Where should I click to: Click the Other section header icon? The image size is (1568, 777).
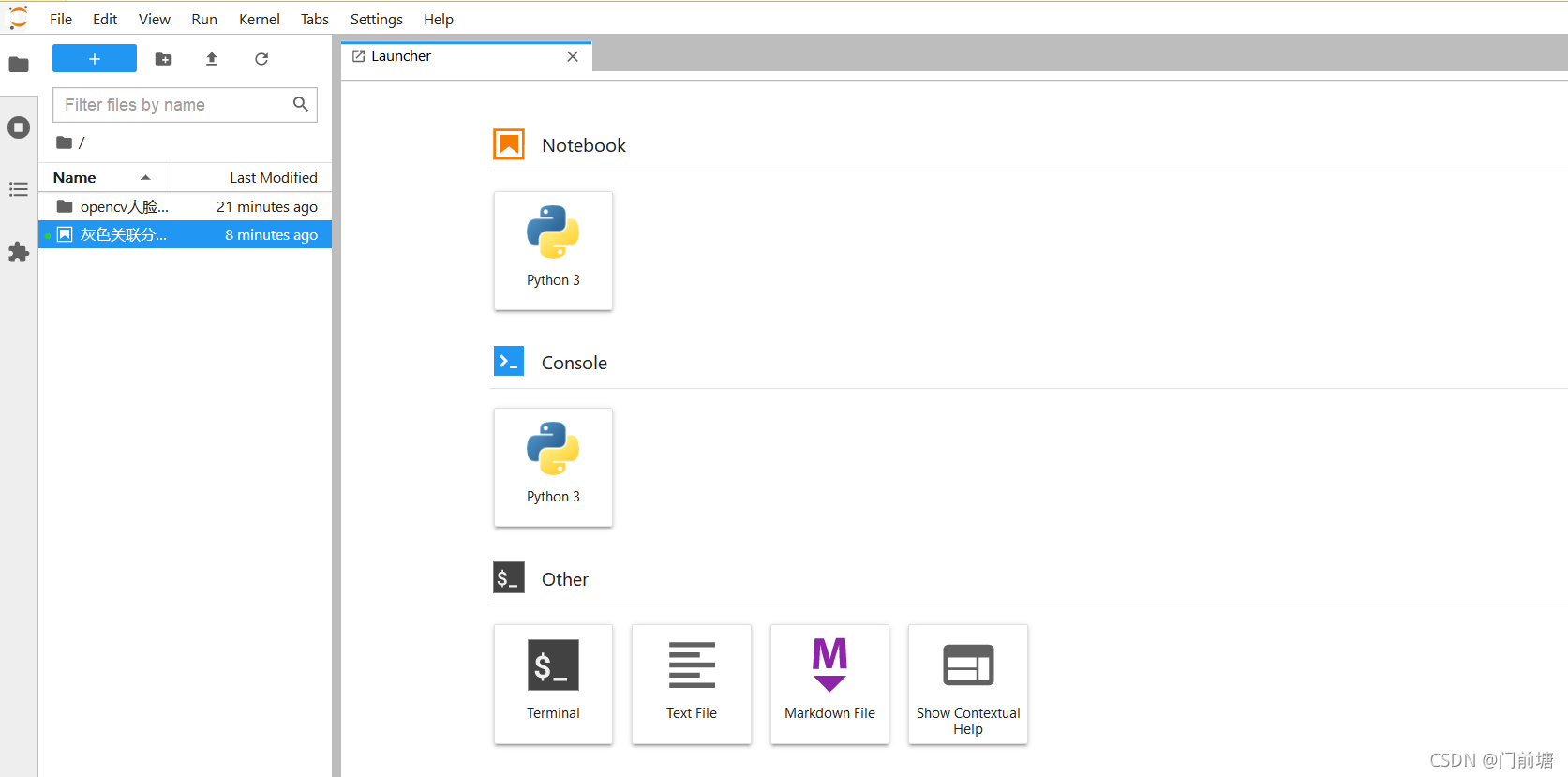[509, 577]
